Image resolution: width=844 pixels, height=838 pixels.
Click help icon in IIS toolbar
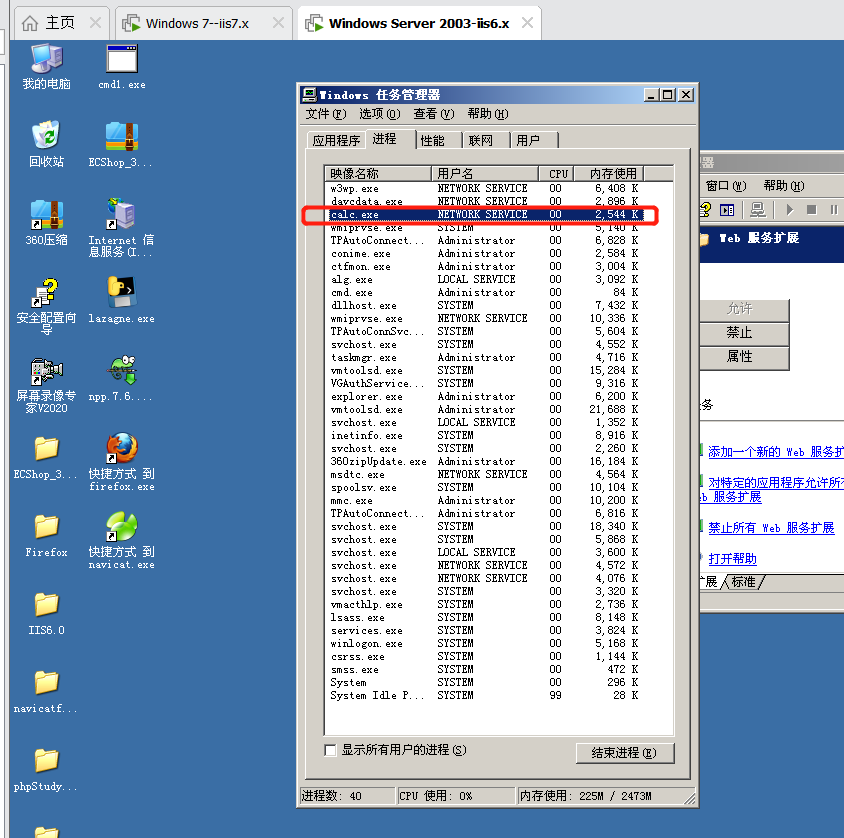tap(705, 209)
